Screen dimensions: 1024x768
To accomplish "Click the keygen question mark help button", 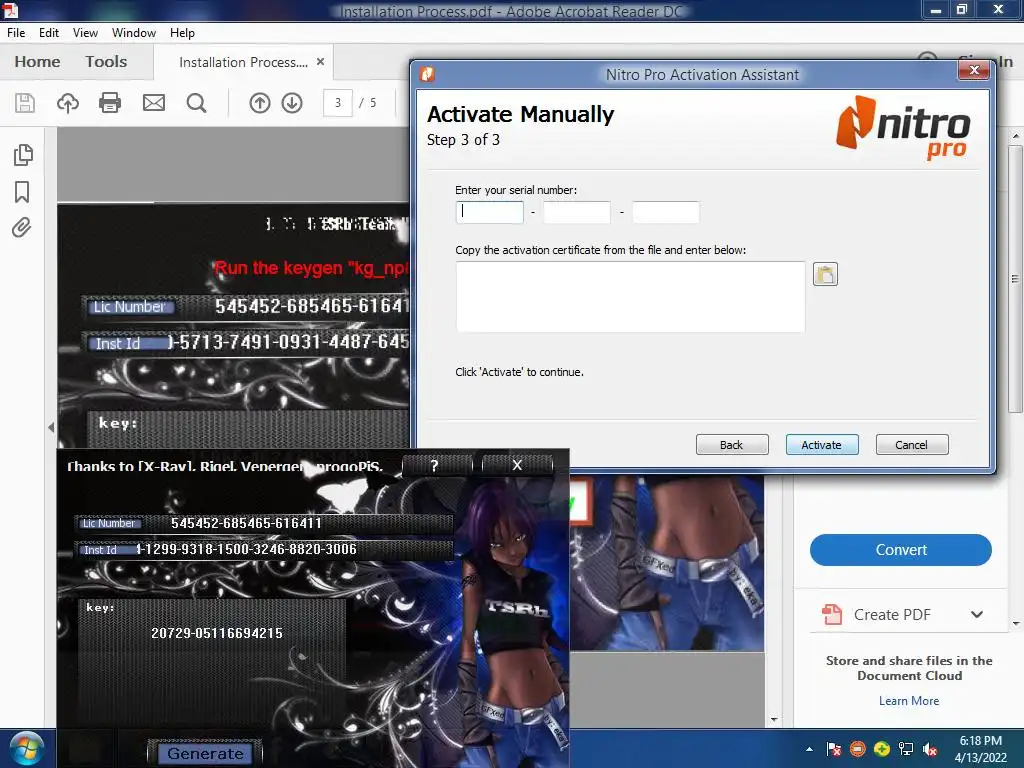I will (x=436, y=465).
